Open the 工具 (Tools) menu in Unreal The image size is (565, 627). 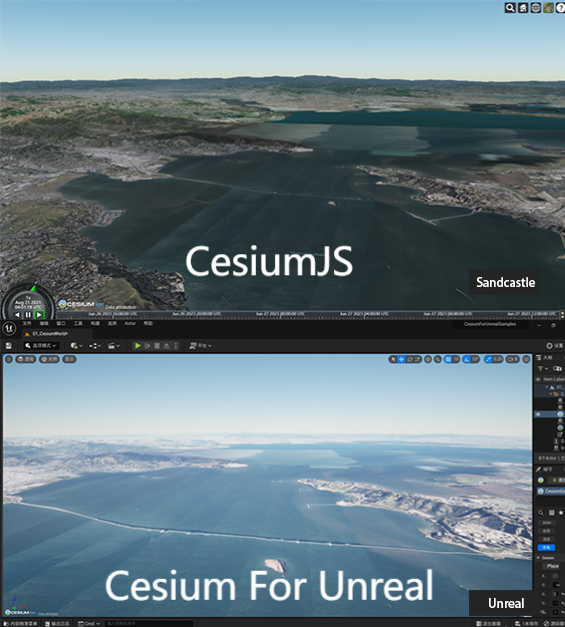pyautogui.click(x=78, y=323)
